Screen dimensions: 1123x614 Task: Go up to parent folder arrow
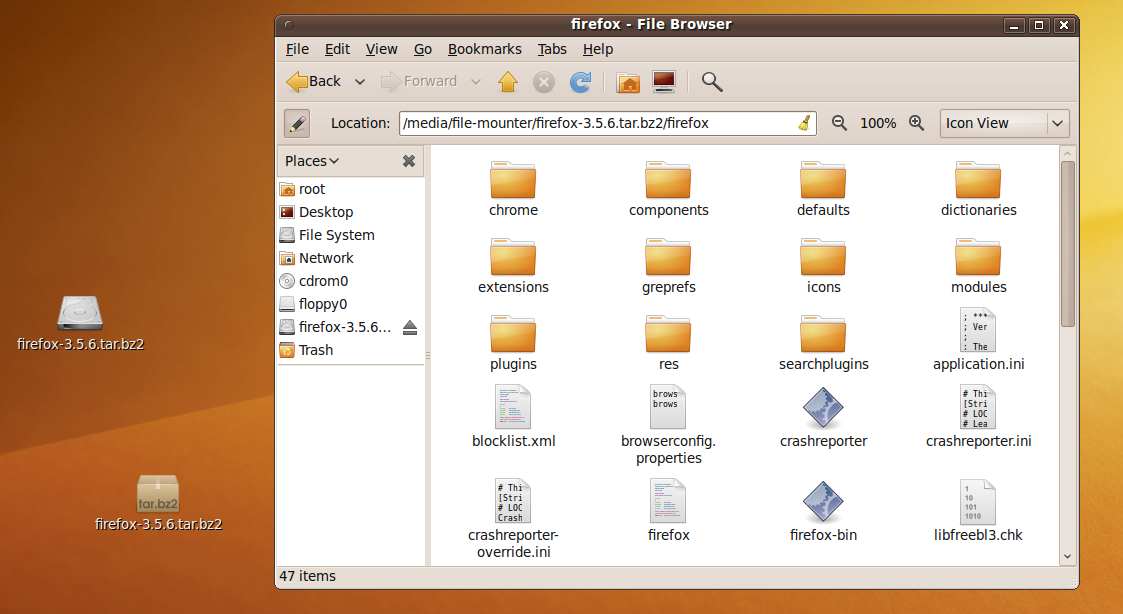508,82
